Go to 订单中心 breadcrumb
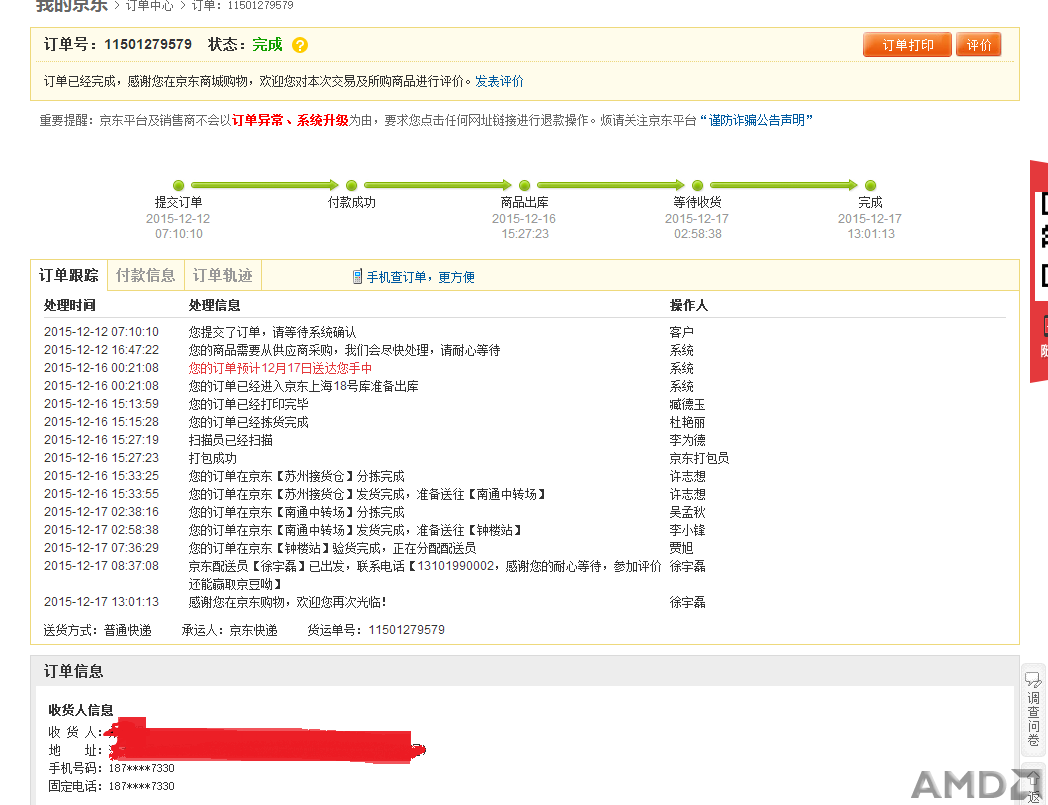 pyautogui.click(x=149, y=5)
